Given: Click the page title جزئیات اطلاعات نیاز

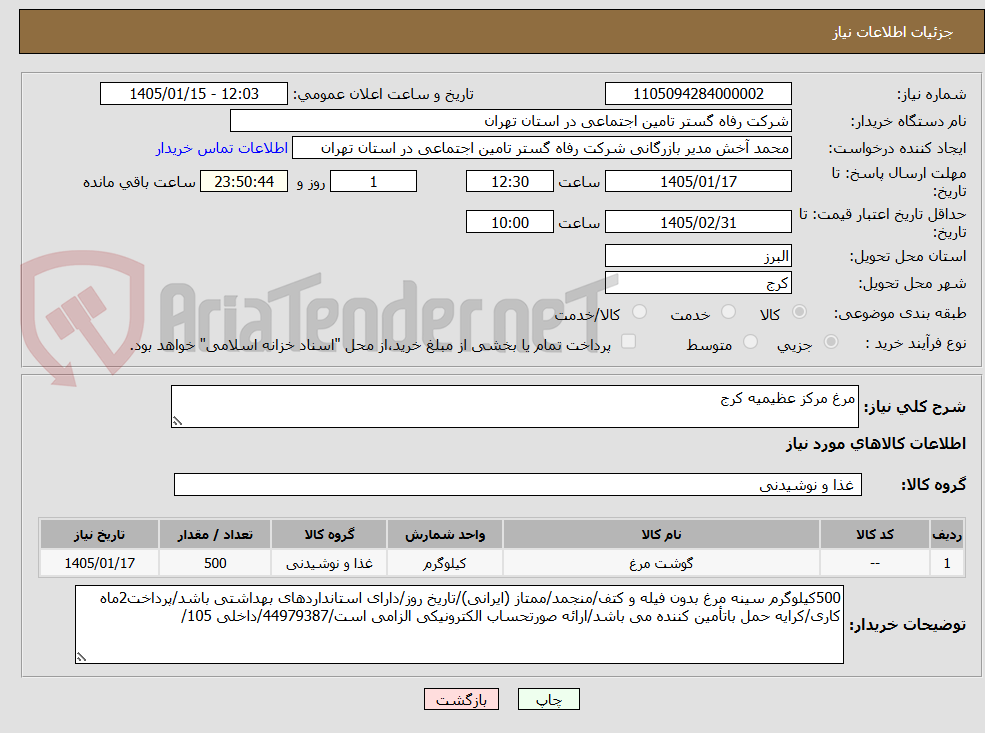Looking at the screenshot, I should (x=893, y=32).
